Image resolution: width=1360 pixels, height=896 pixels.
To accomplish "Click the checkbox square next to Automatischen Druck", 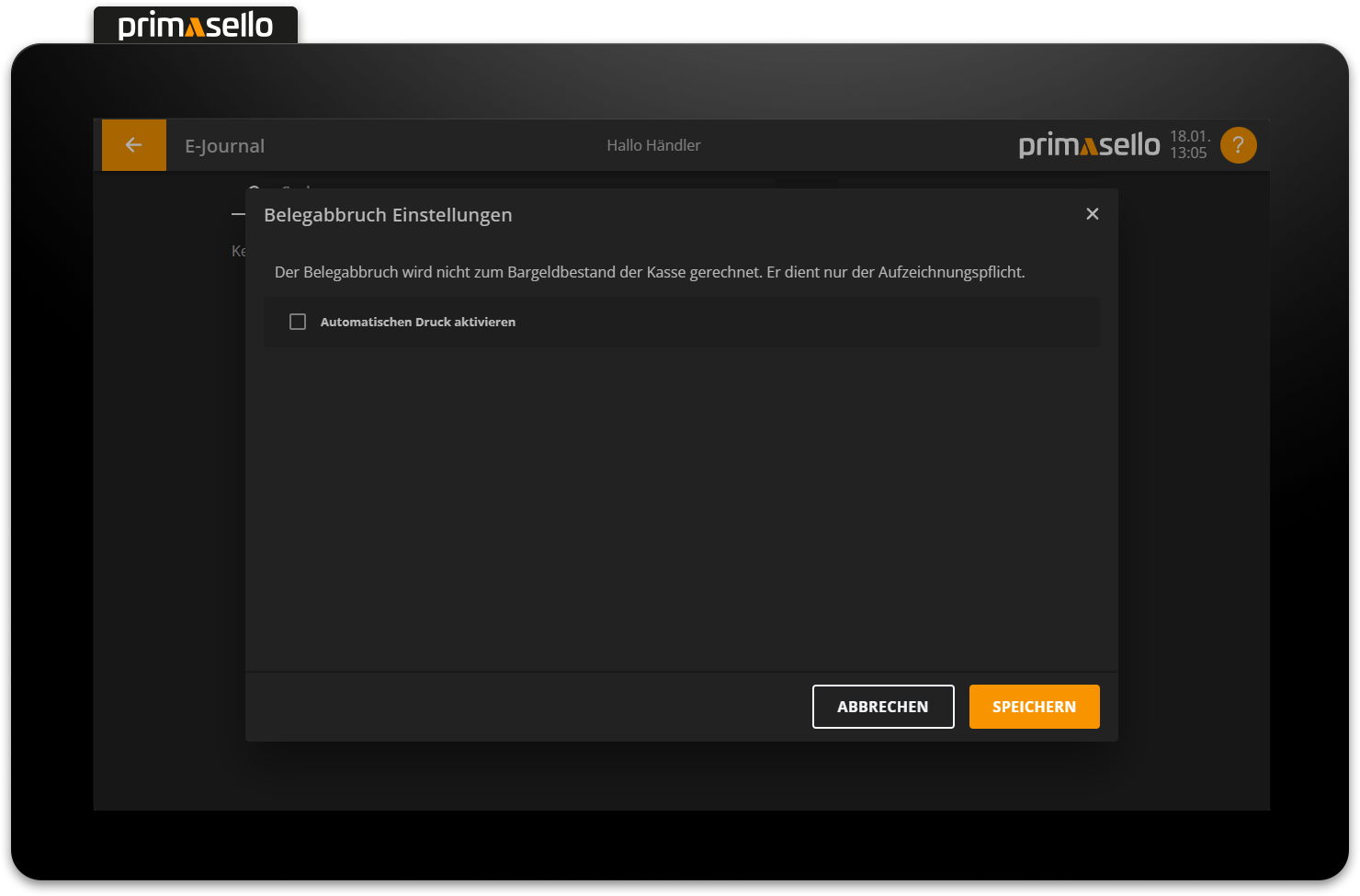I will 297,321.
